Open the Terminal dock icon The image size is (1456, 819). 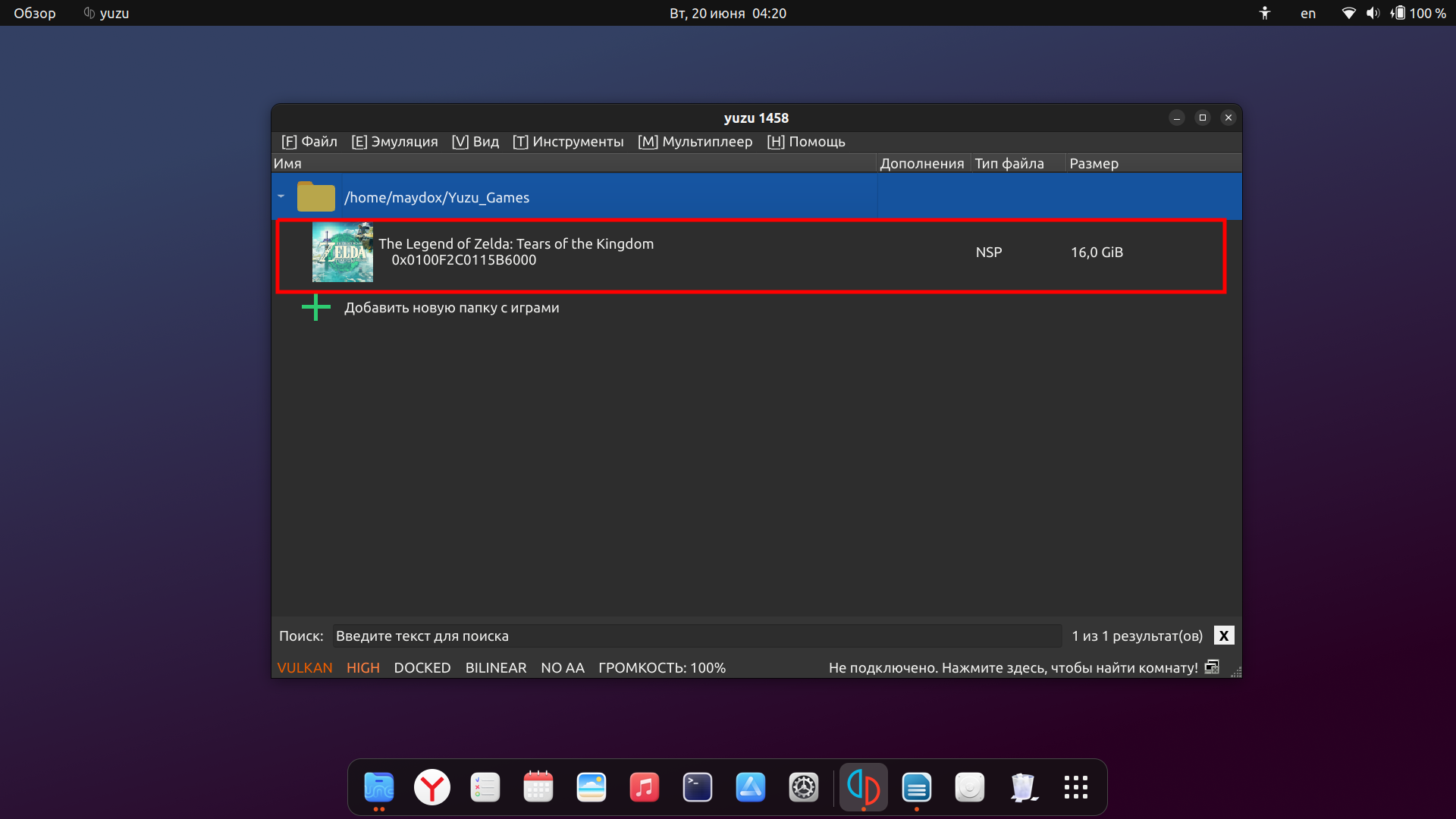tap(698, 787)
